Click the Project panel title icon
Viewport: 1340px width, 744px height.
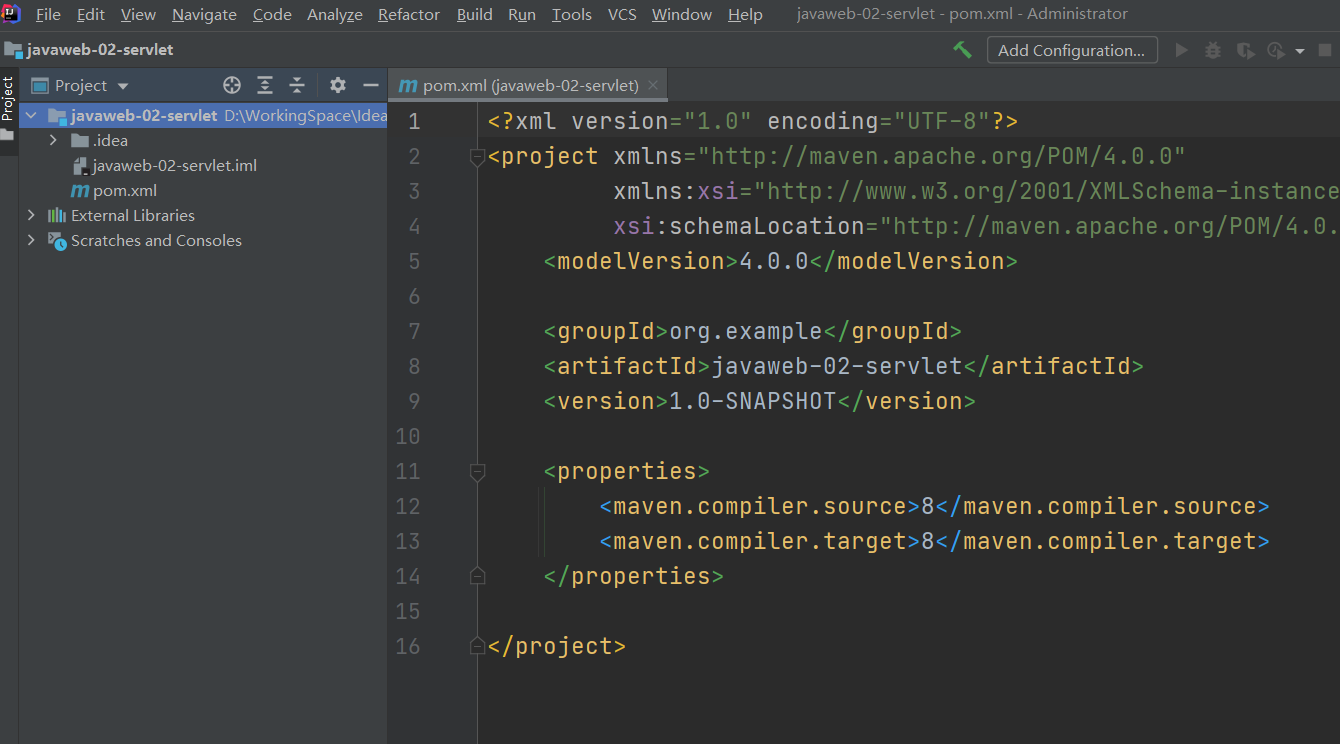click(x=40, y=85)
